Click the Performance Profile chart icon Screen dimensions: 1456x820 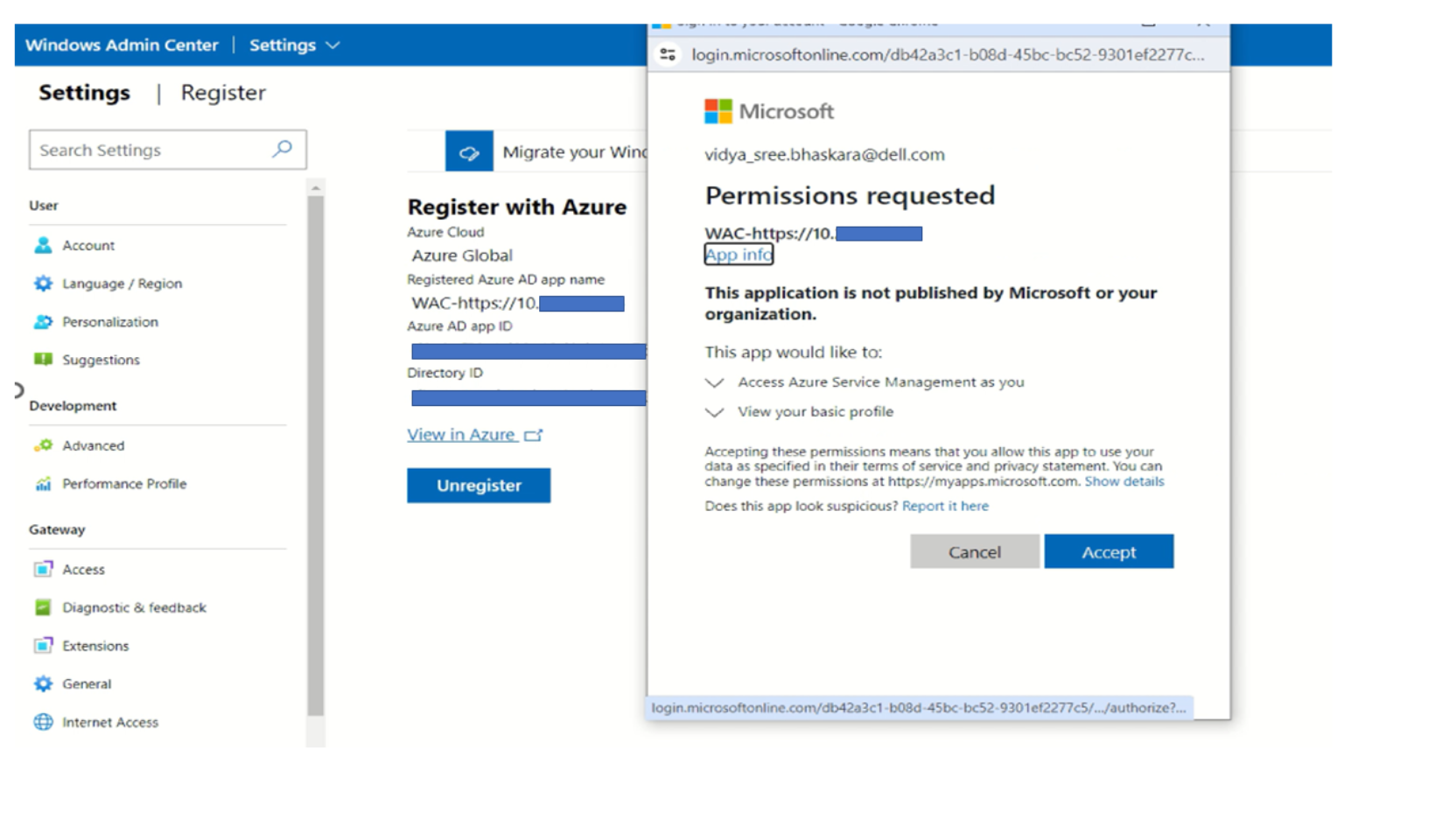point(43,484)
